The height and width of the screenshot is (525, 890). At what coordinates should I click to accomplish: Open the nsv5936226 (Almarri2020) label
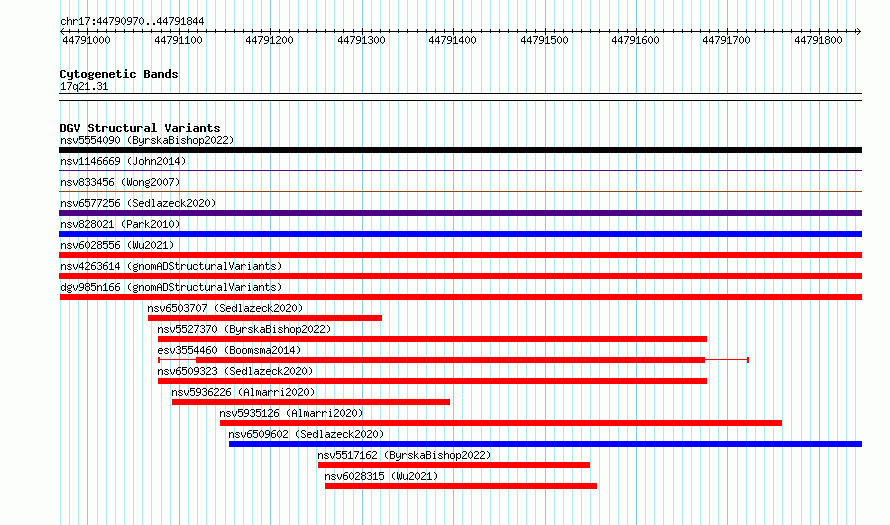(243, 392)
